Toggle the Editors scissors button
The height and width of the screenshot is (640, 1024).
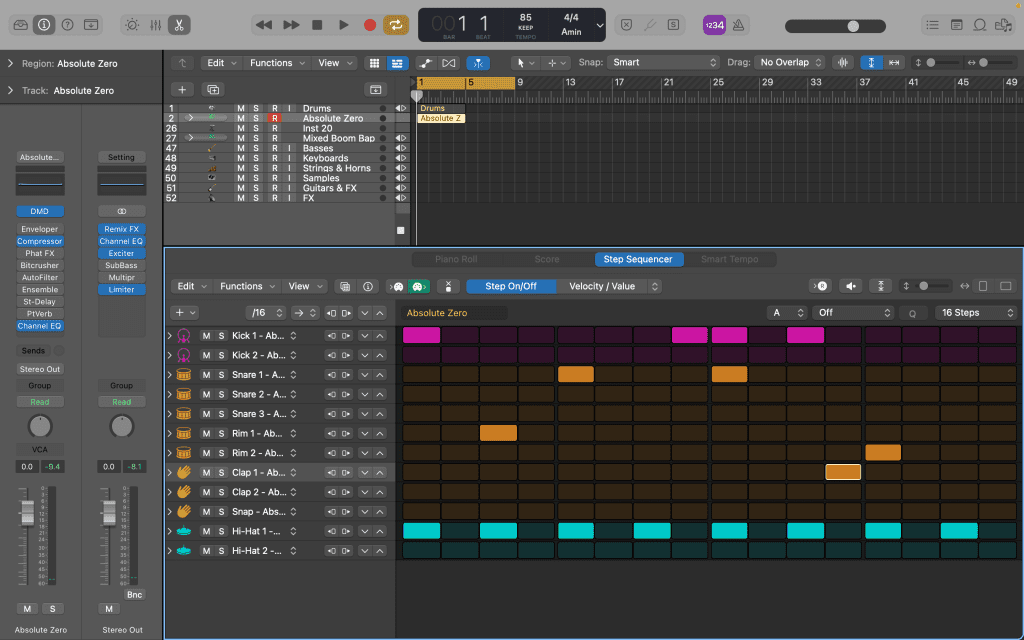tap(178, 25)
